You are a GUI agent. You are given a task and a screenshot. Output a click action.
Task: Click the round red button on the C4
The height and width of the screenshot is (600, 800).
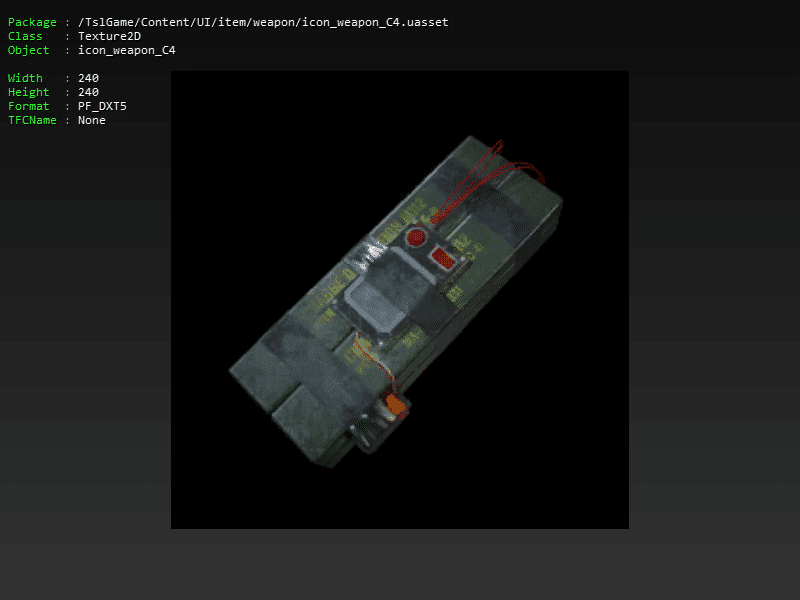(x=415, y=238)
